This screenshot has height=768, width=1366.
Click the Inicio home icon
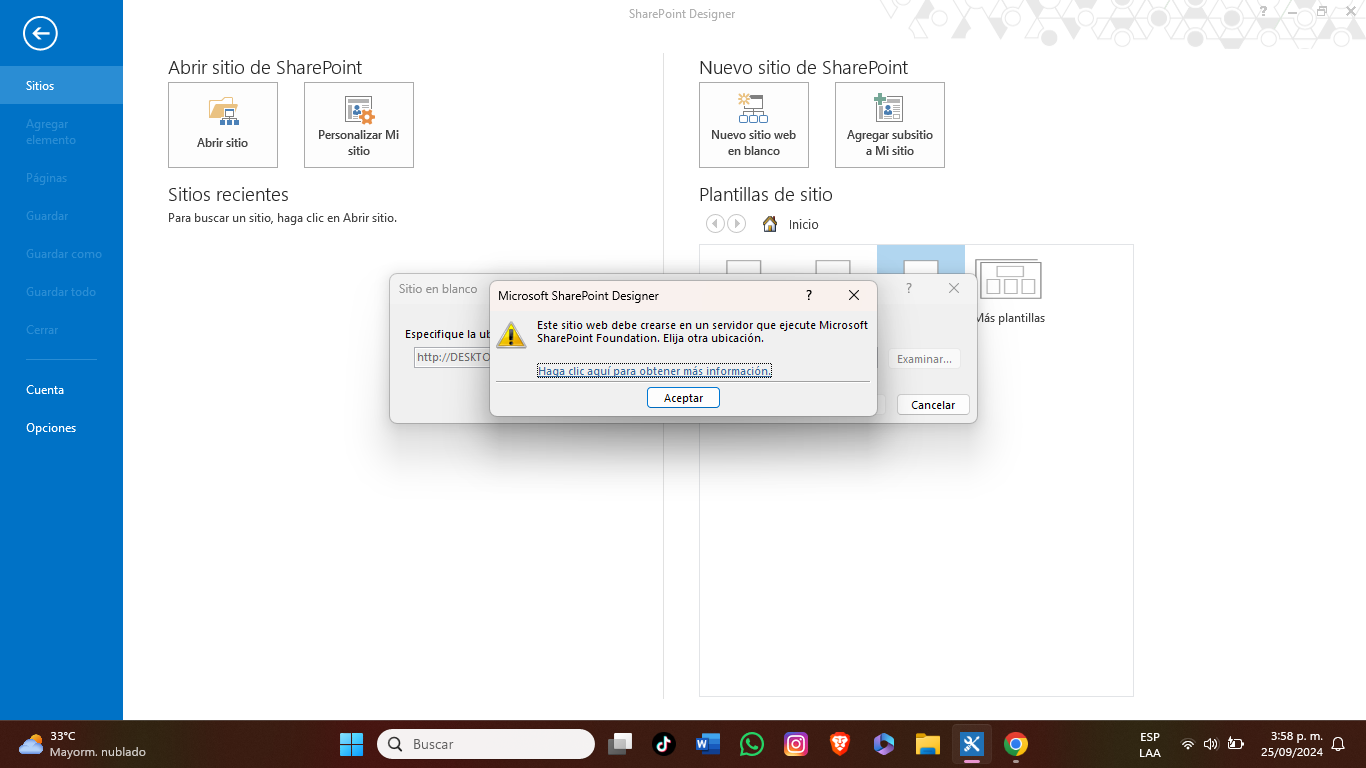[x=770, y=224]
